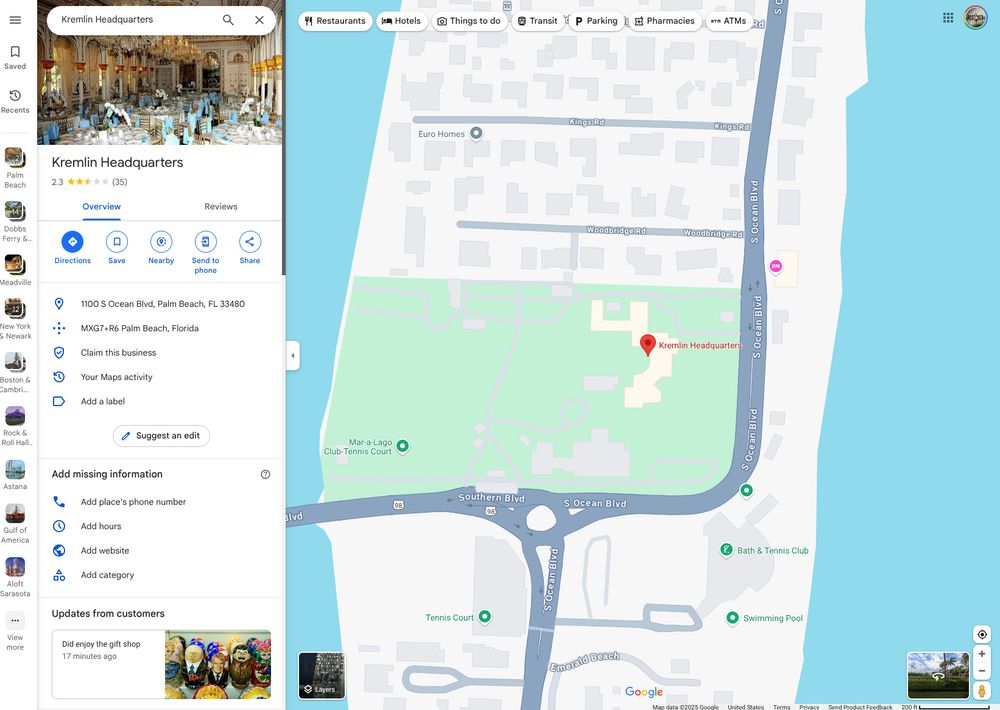Viewport: 1000px width, 710px height.
Task: Filter map by Restaurants chip
Action: pyautogui.click(x=335, y=20)
